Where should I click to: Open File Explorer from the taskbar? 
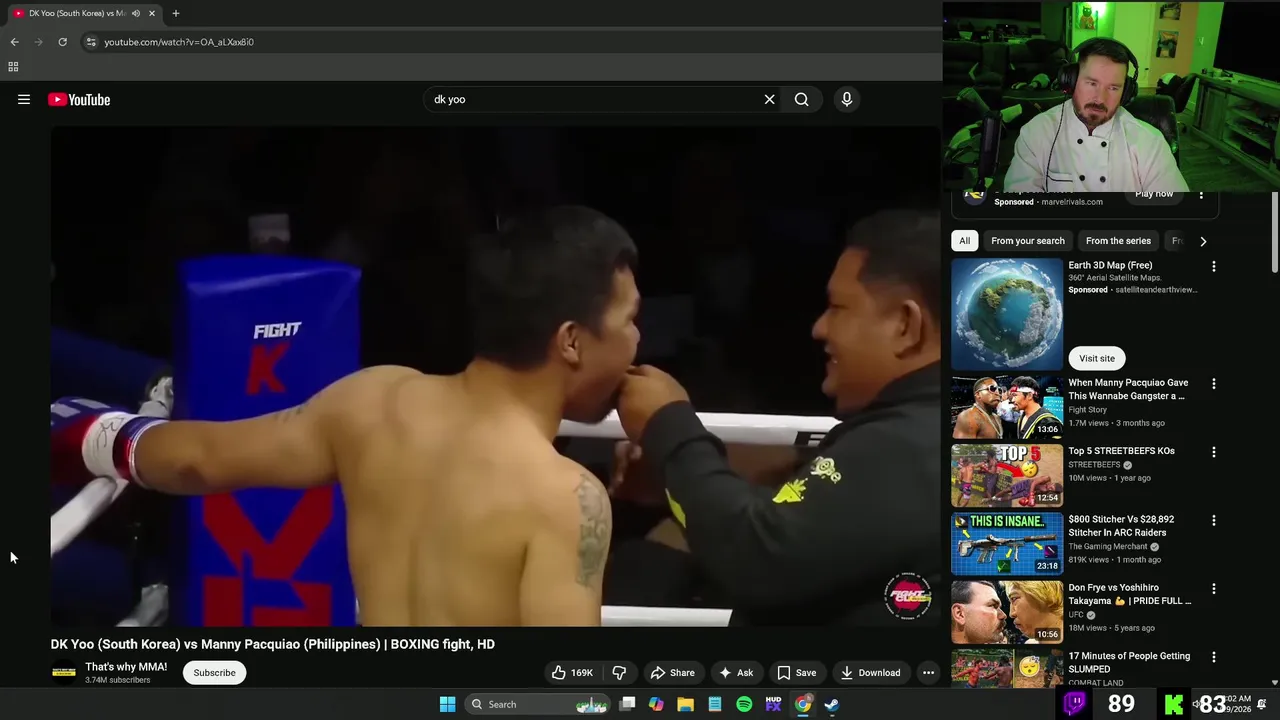tap(685, 704)
